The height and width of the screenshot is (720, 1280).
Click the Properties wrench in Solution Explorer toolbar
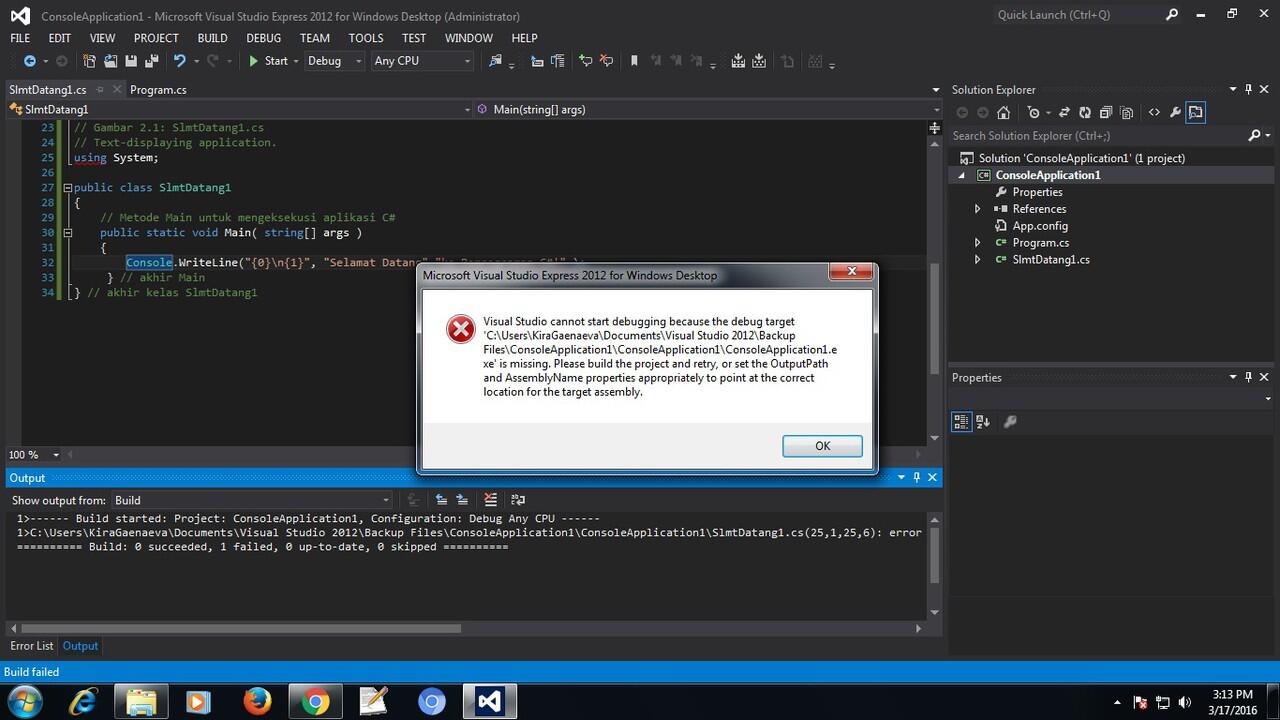click(x=1175, y=113)
